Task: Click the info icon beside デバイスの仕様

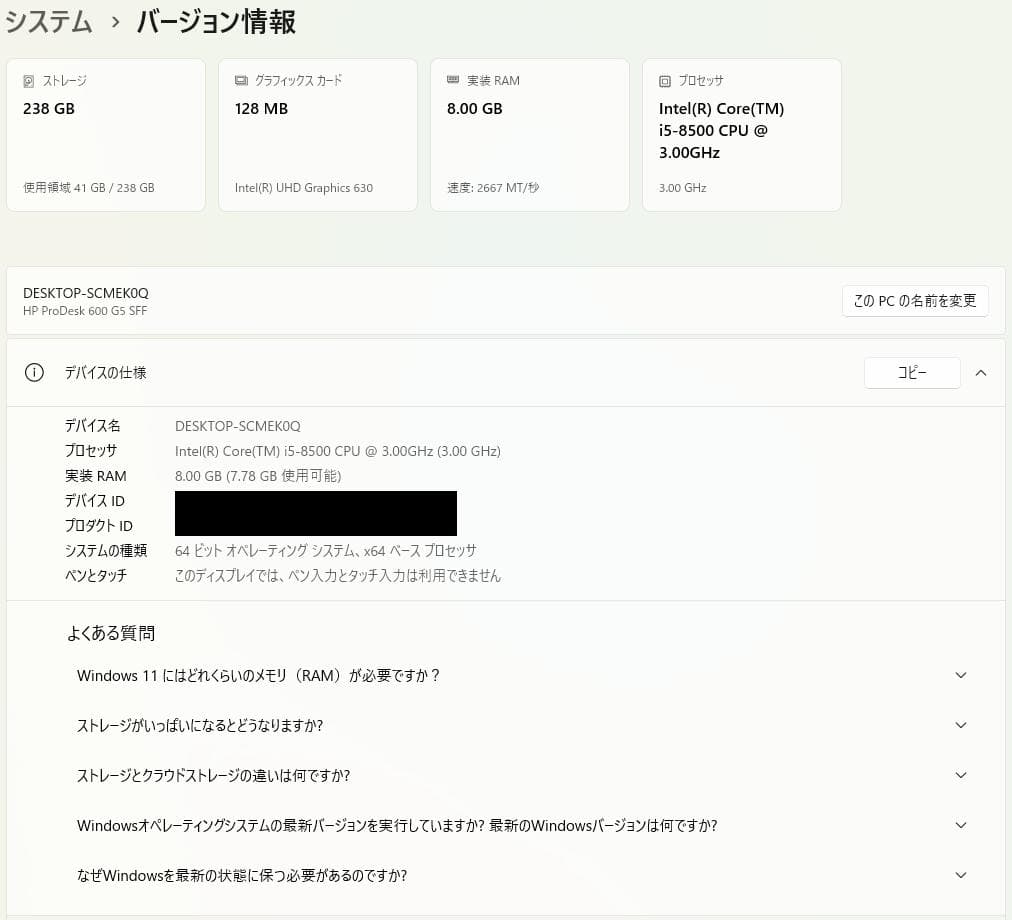Action: click(34, 372)
